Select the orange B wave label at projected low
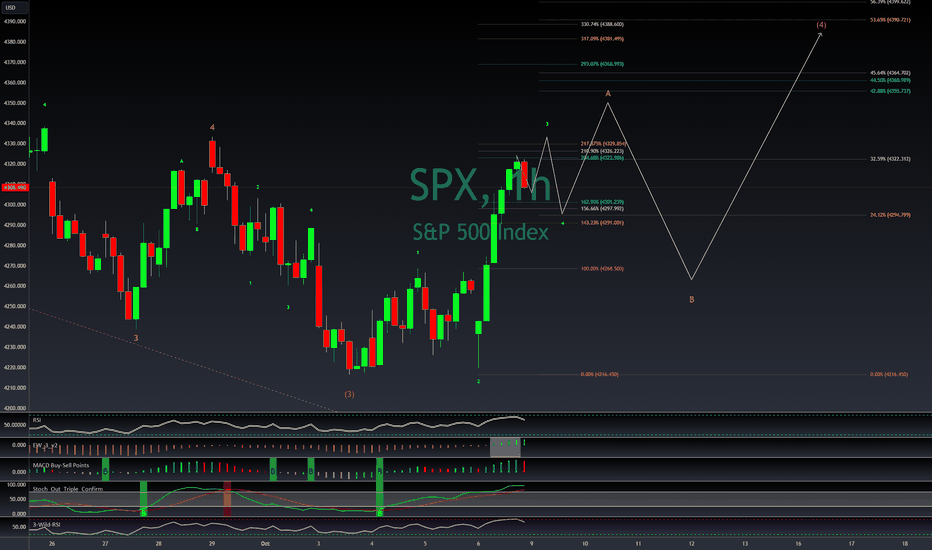 pyautogui.click(x=691, y=300)
